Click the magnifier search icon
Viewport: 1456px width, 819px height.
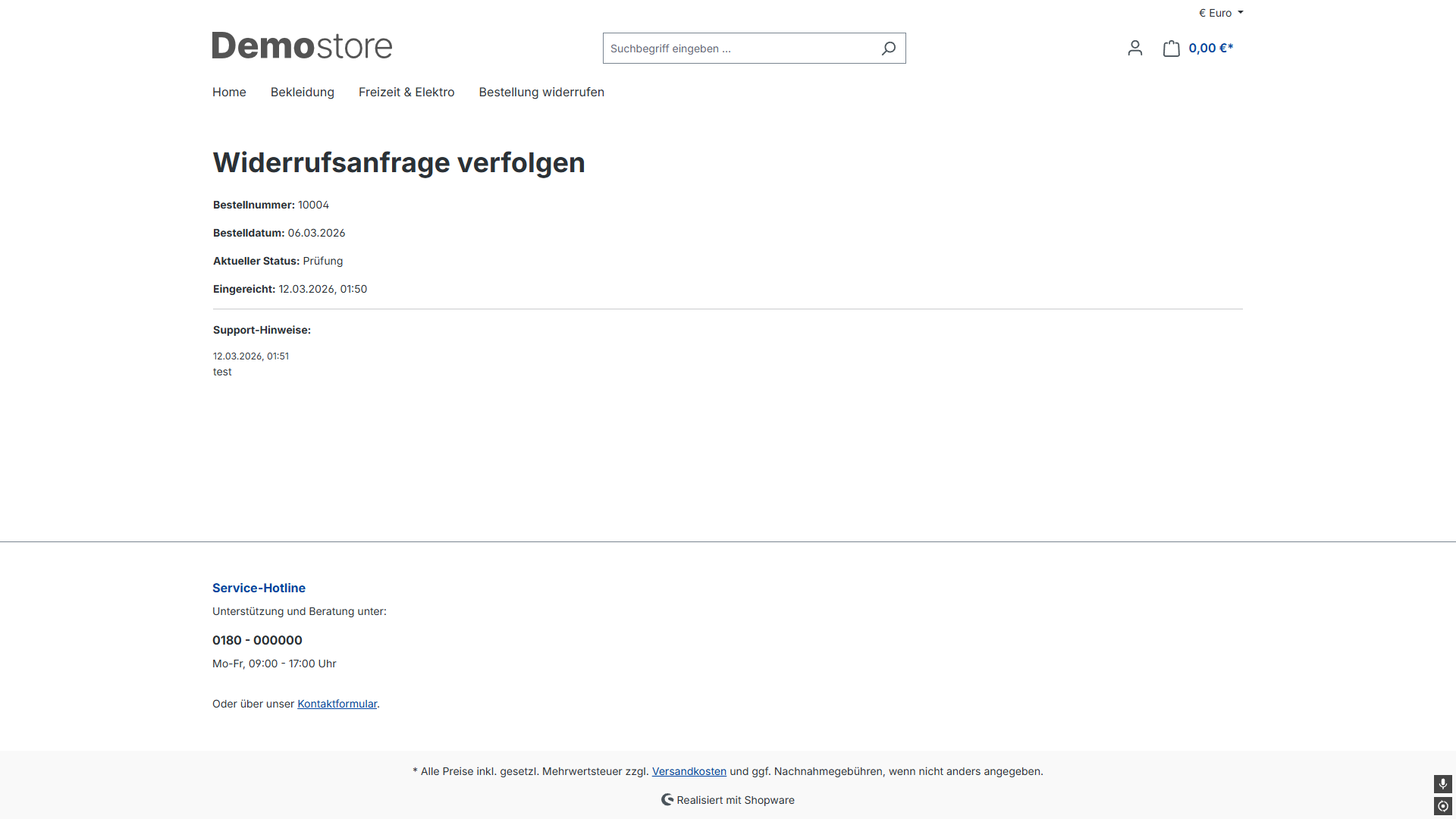888,49
